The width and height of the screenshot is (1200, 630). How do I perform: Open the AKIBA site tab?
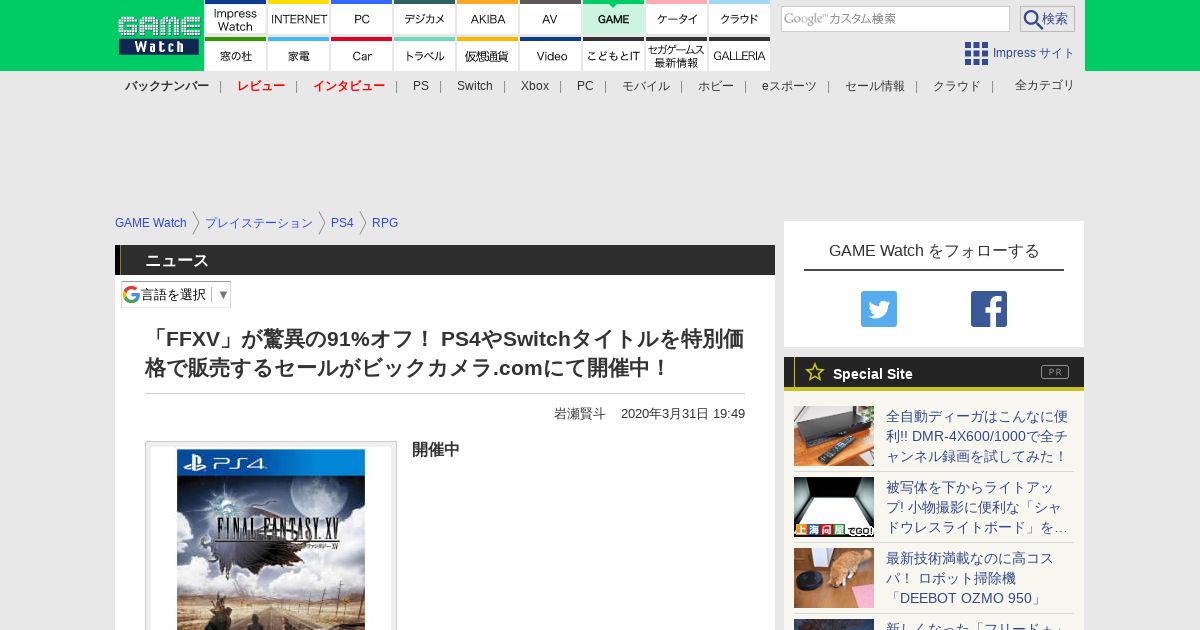pos(488,18)
